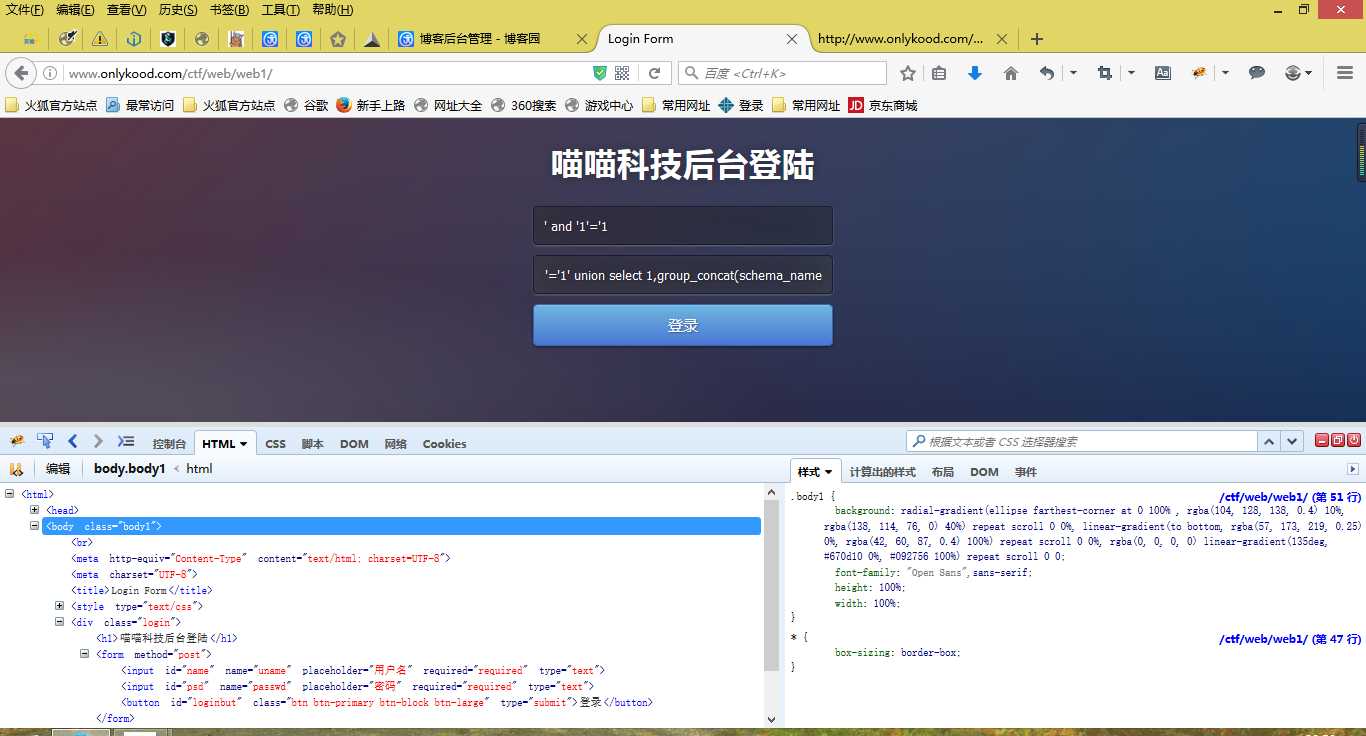Open the 京东商城 bookmark
1366x736 pixels.
(x=883, y=105)
